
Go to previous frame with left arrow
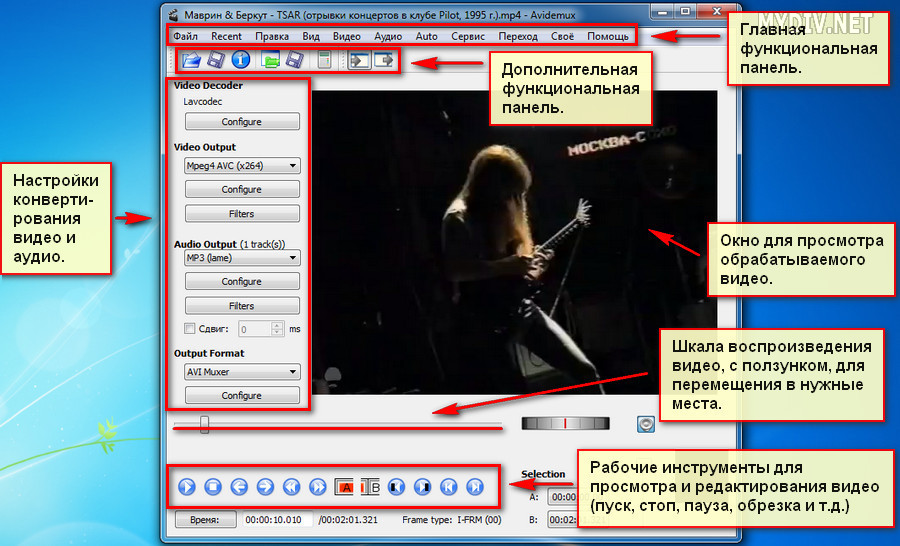239,487
